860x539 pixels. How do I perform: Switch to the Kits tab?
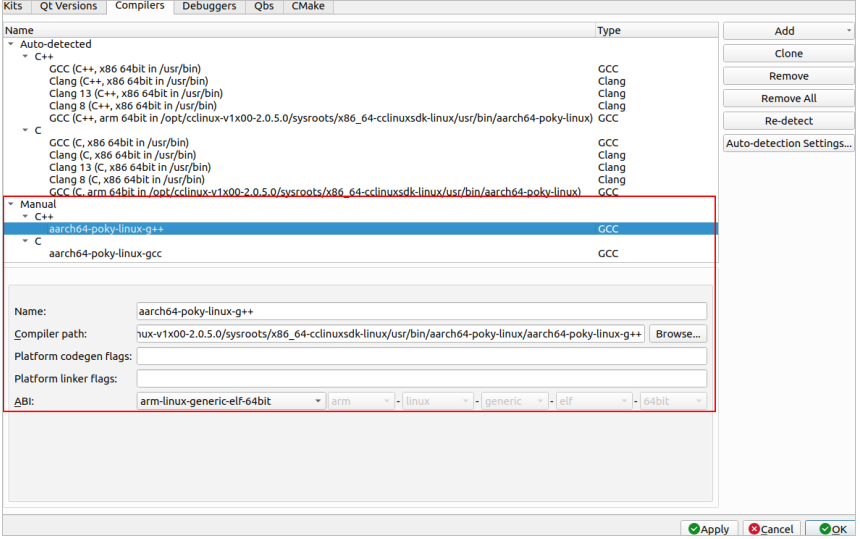click(13, 6)
